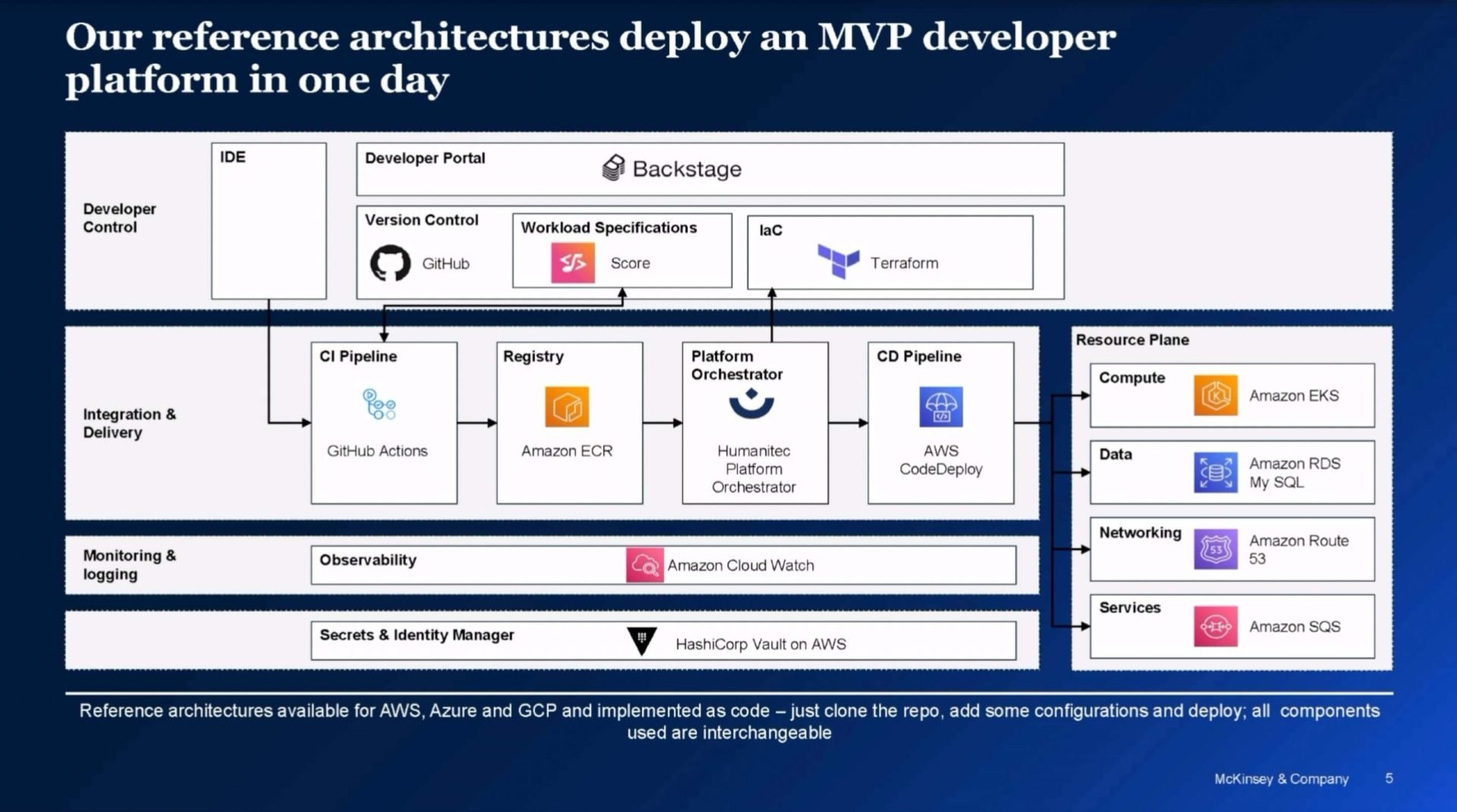Click the Amazon Route 53 icon

[1215, 549]
